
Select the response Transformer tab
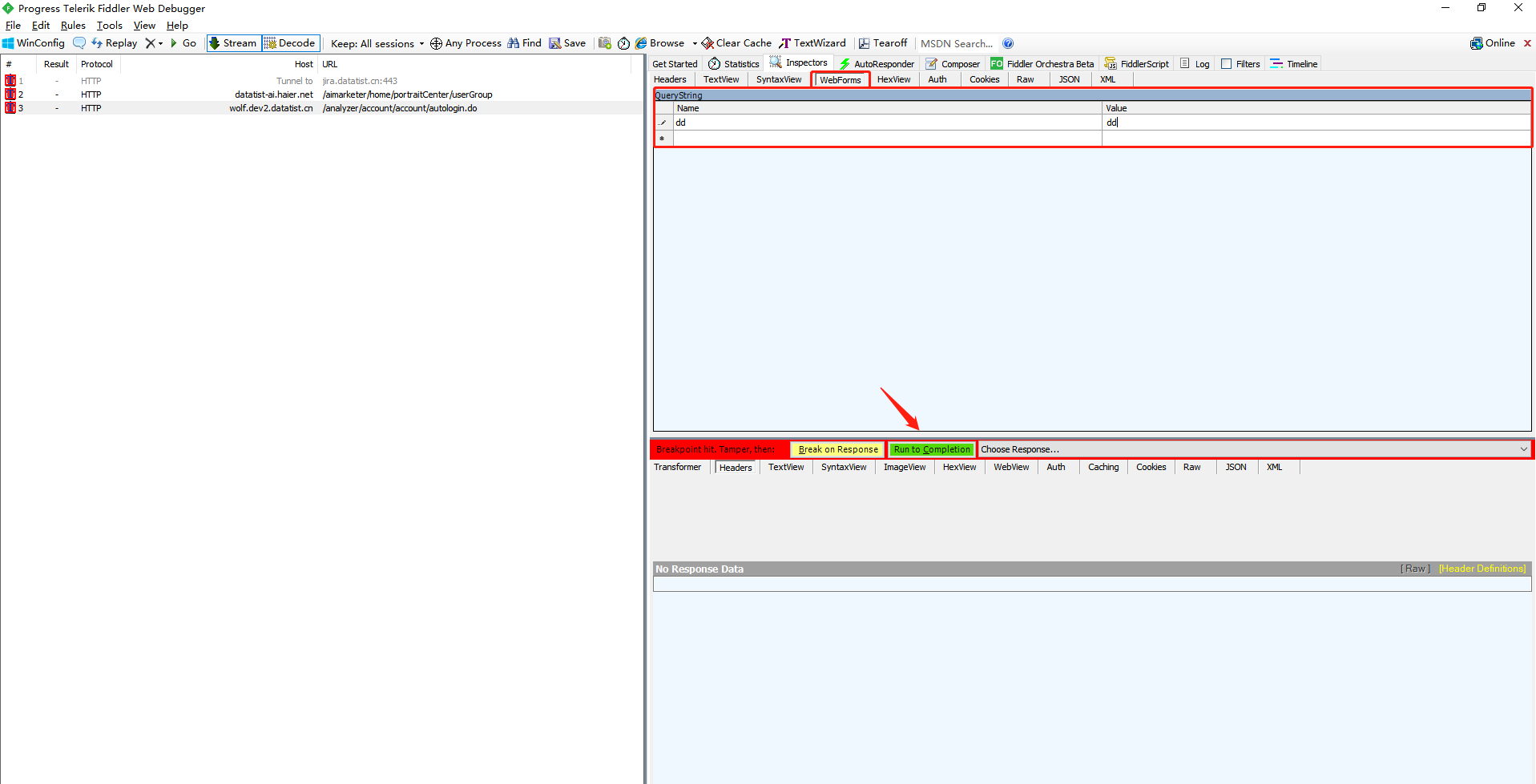pos(677,467)
